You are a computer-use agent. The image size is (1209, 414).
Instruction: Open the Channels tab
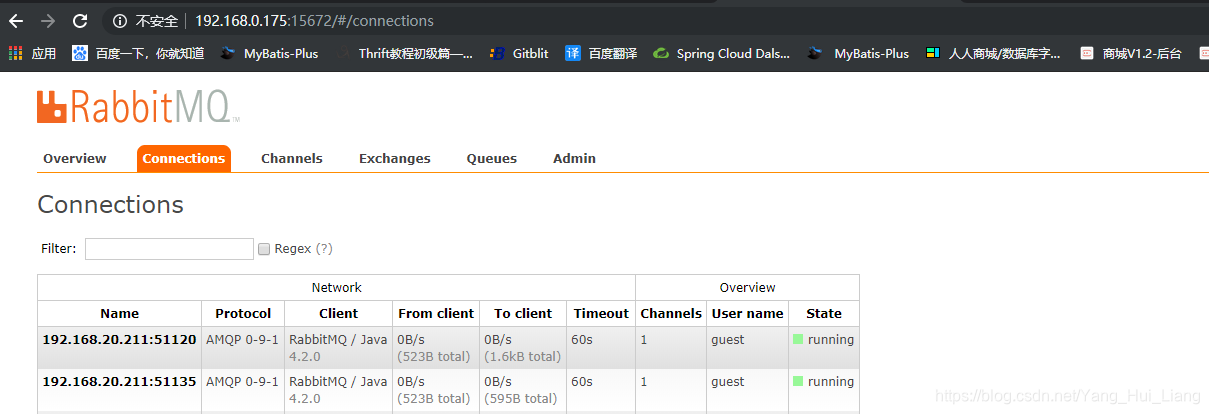click(x=292, y=158)
